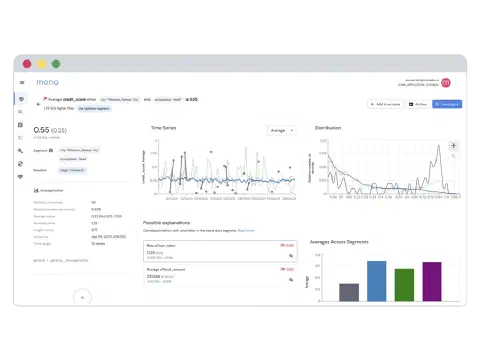Open the clipboard icon in sidebar
Viewport: 480px width, 361px height.
pos(20,125)
